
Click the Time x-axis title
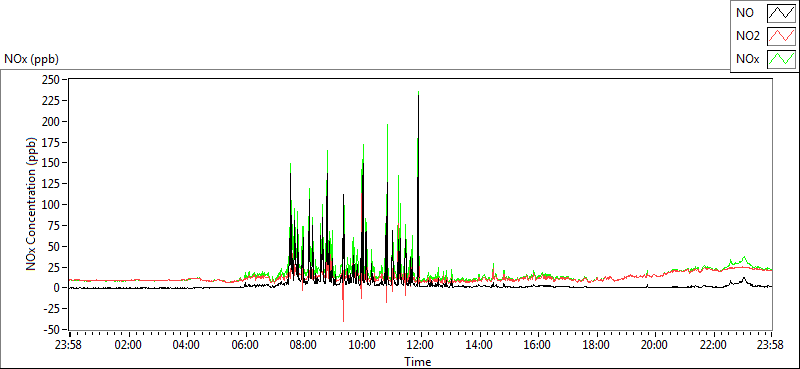click(x=418, y=362)
